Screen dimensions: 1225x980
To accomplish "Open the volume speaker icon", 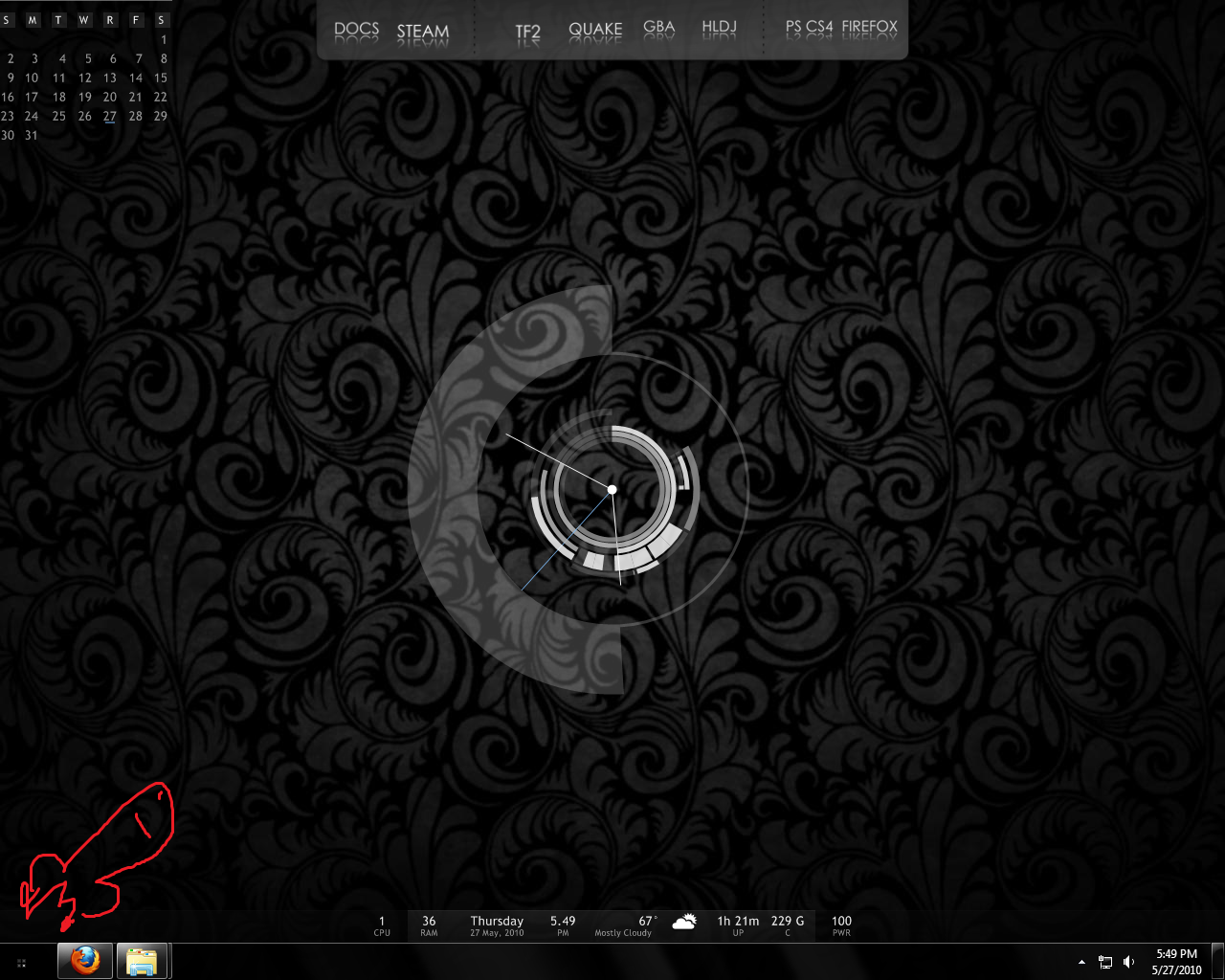I will (x=1129, y=962).
